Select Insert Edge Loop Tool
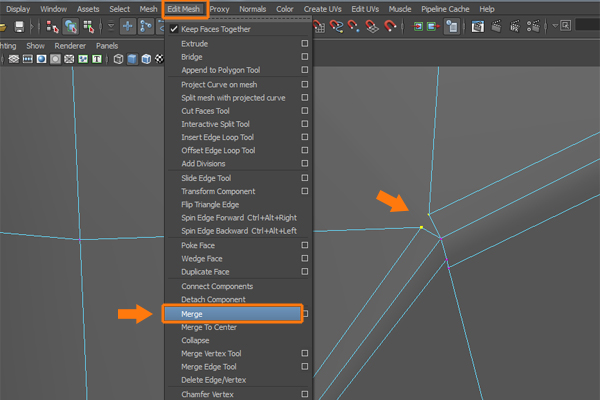Screen dimensions: 600x400 click(217, 137)
